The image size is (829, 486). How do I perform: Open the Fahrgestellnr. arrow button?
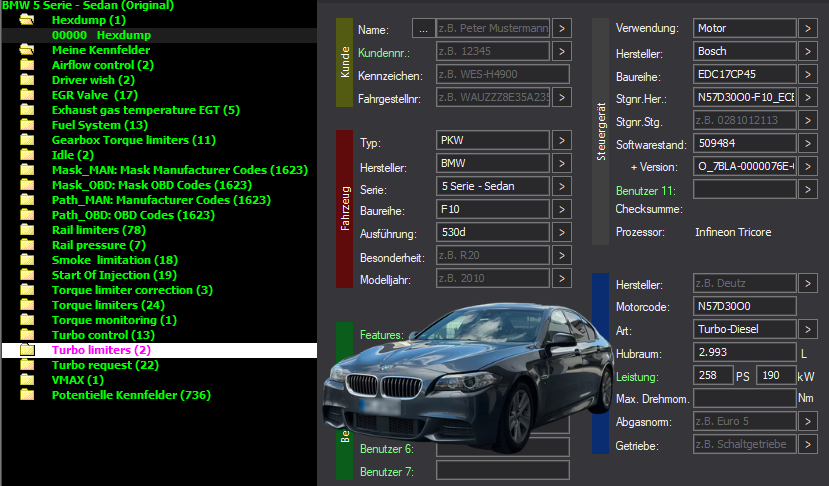click(x=562, y=97)
